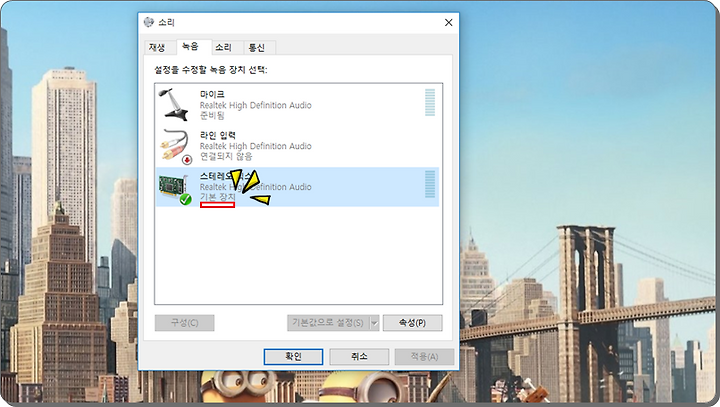The height and width of the screenshot is (407, 720).
Task: Click the speaker icon in the title bar
Action: [x=148, y=22]
